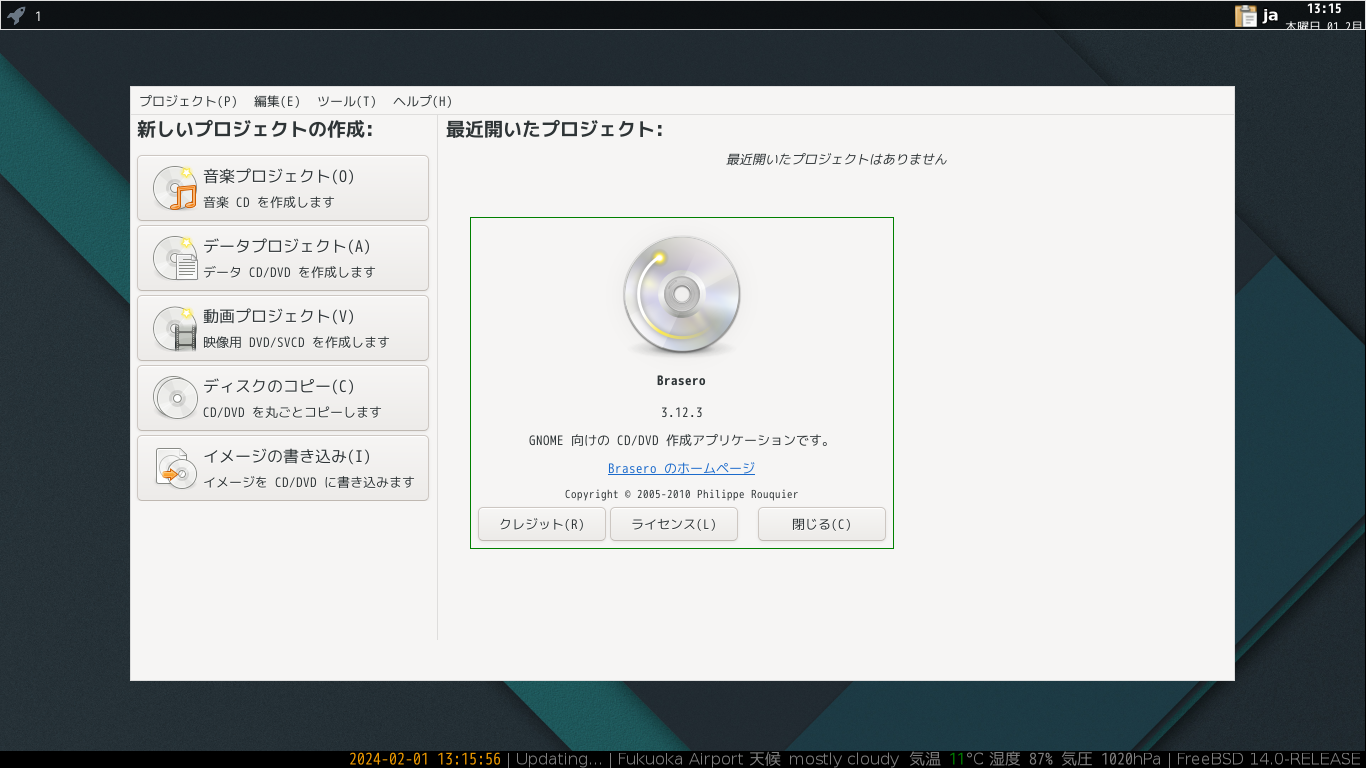The height and width of the screenshot is (768, 1366).
Task: Click the FreeBSD 14.0-RELEASE status text
Action: coord(1269,759)
